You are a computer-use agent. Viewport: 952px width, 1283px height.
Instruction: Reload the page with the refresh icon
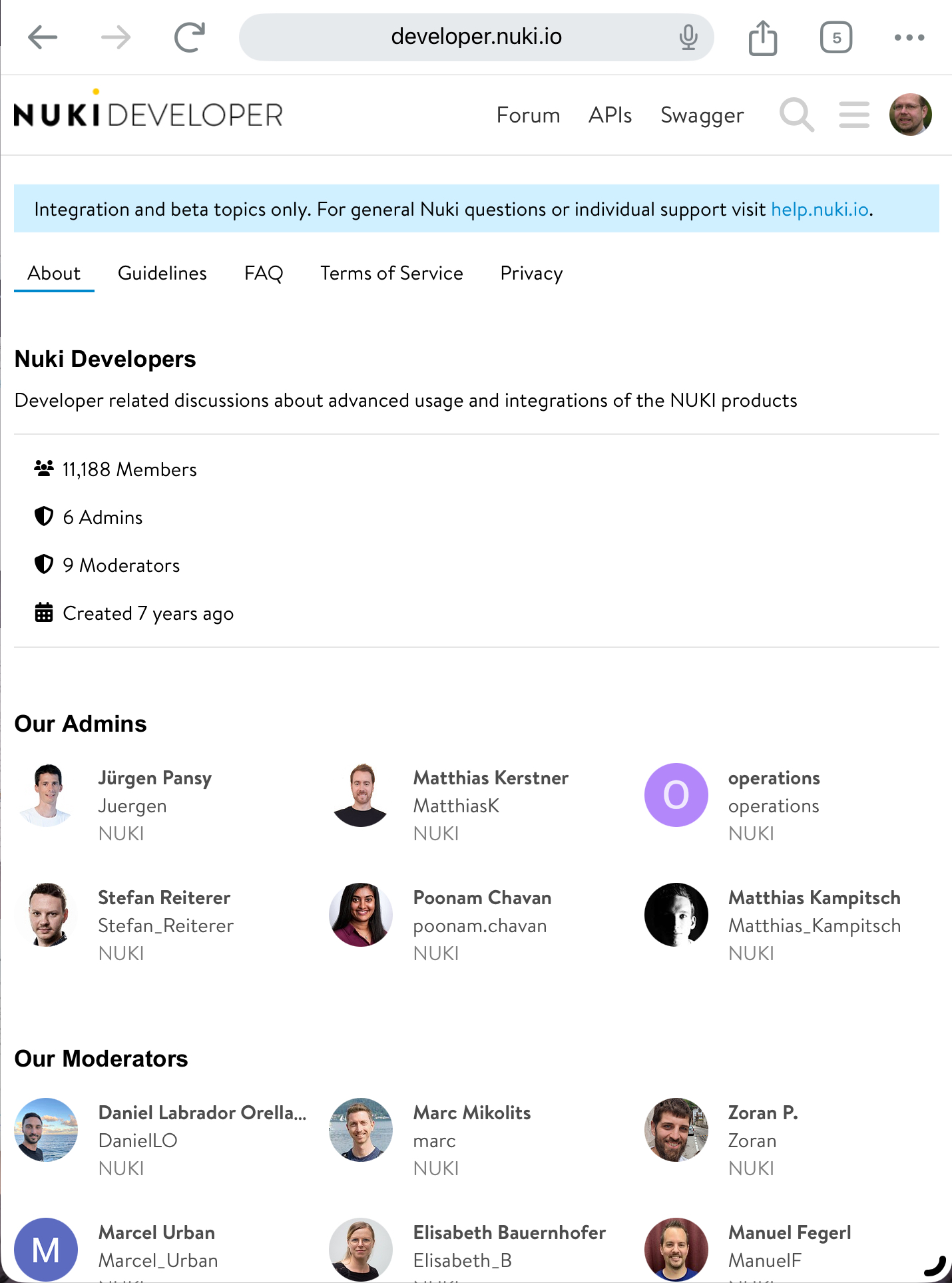coord(190,37)
